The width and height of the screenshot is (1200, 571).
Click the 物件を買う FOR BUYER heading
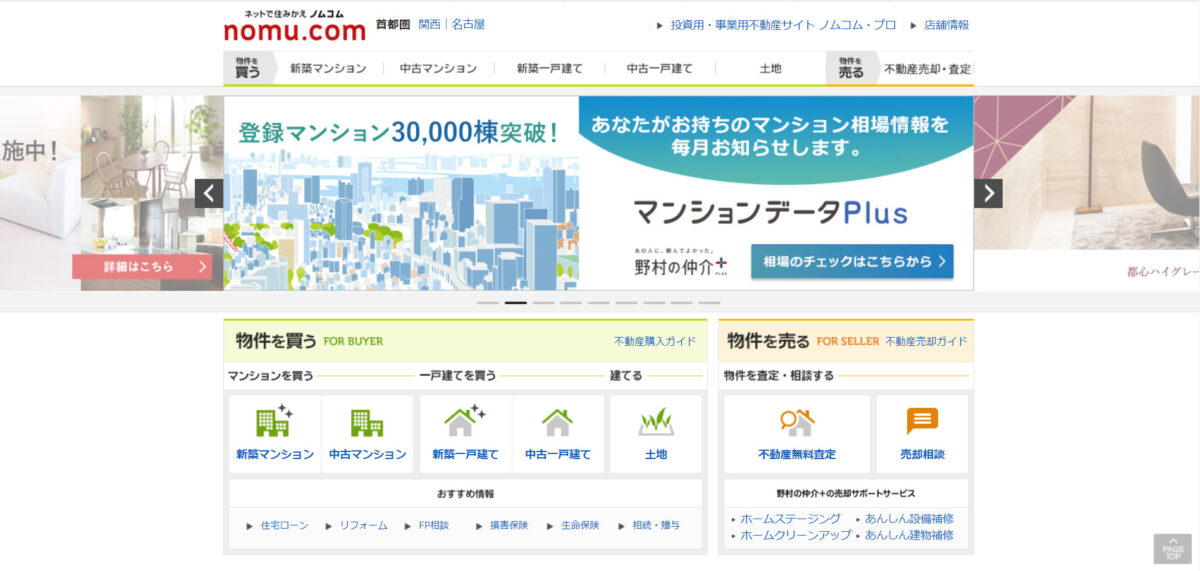pyautogui.click(x=309, y=341)
